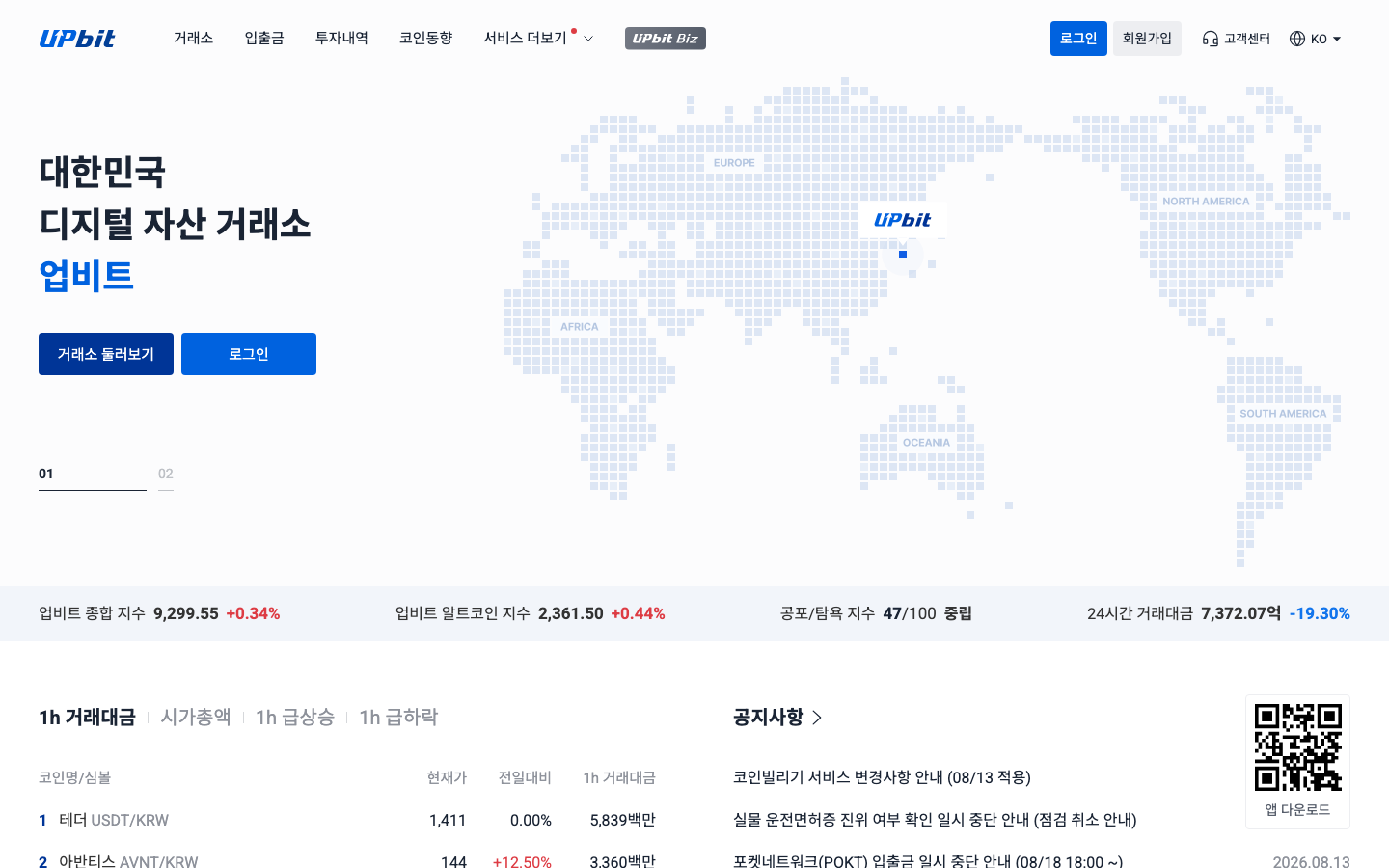Click the 1h 거래대금 column header
Viewport: 1389px width, 868px height.
click(619, 777)
